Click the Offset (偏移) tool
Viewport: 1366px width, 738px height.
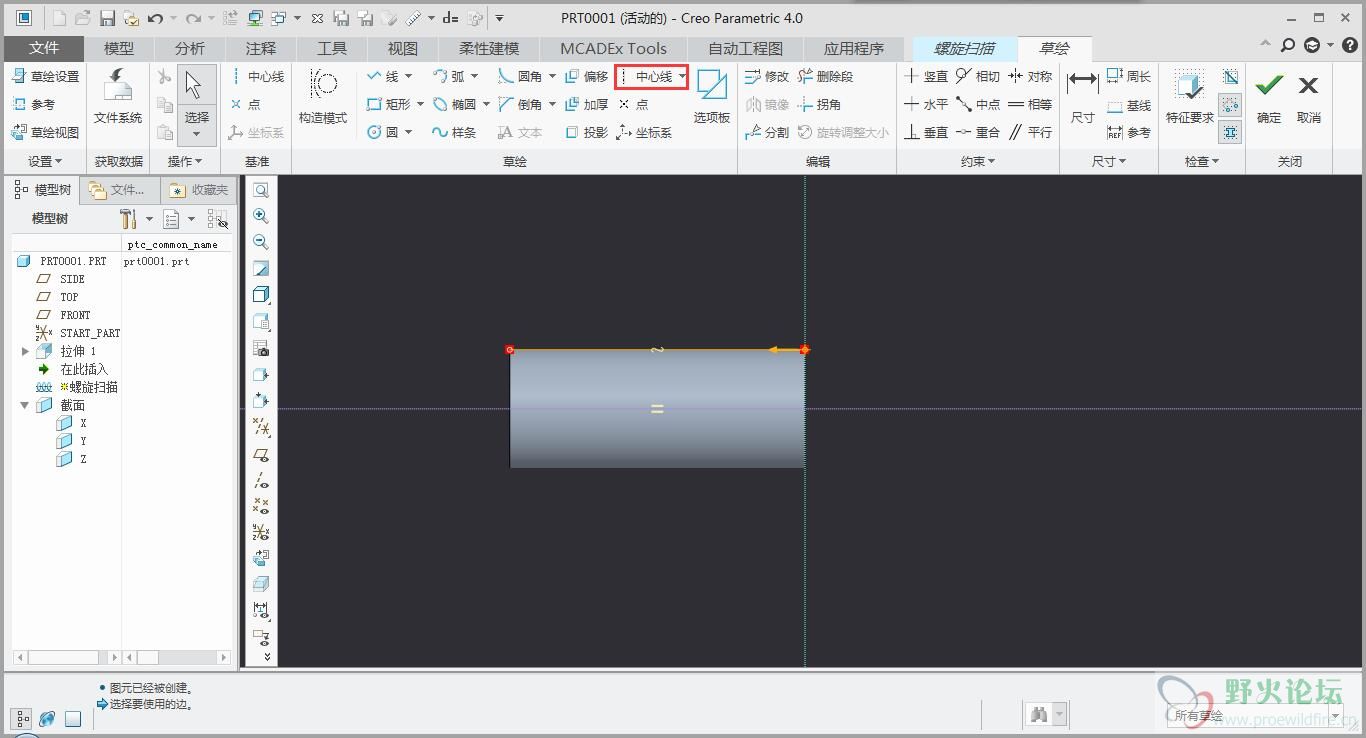click(x=587, y=76)
